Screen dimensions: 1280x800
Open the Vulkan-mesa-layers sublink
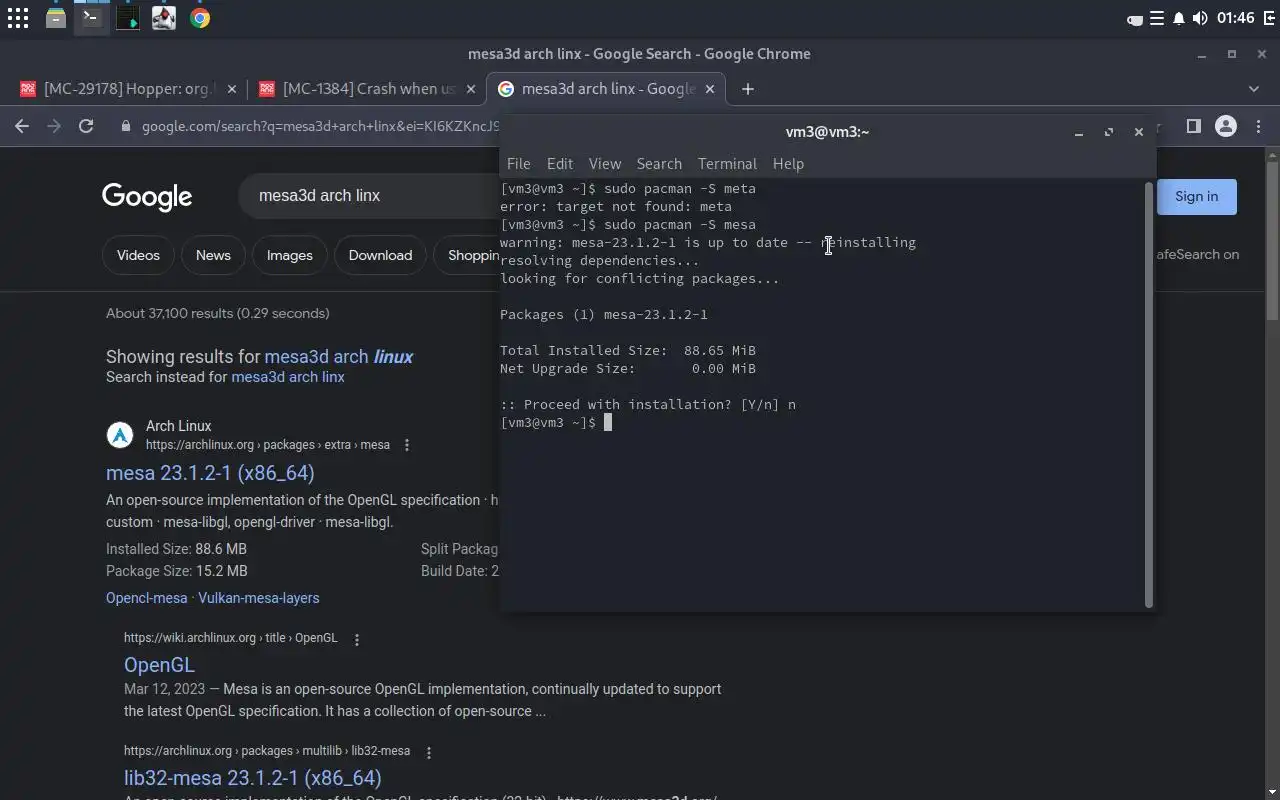(259, 598)
